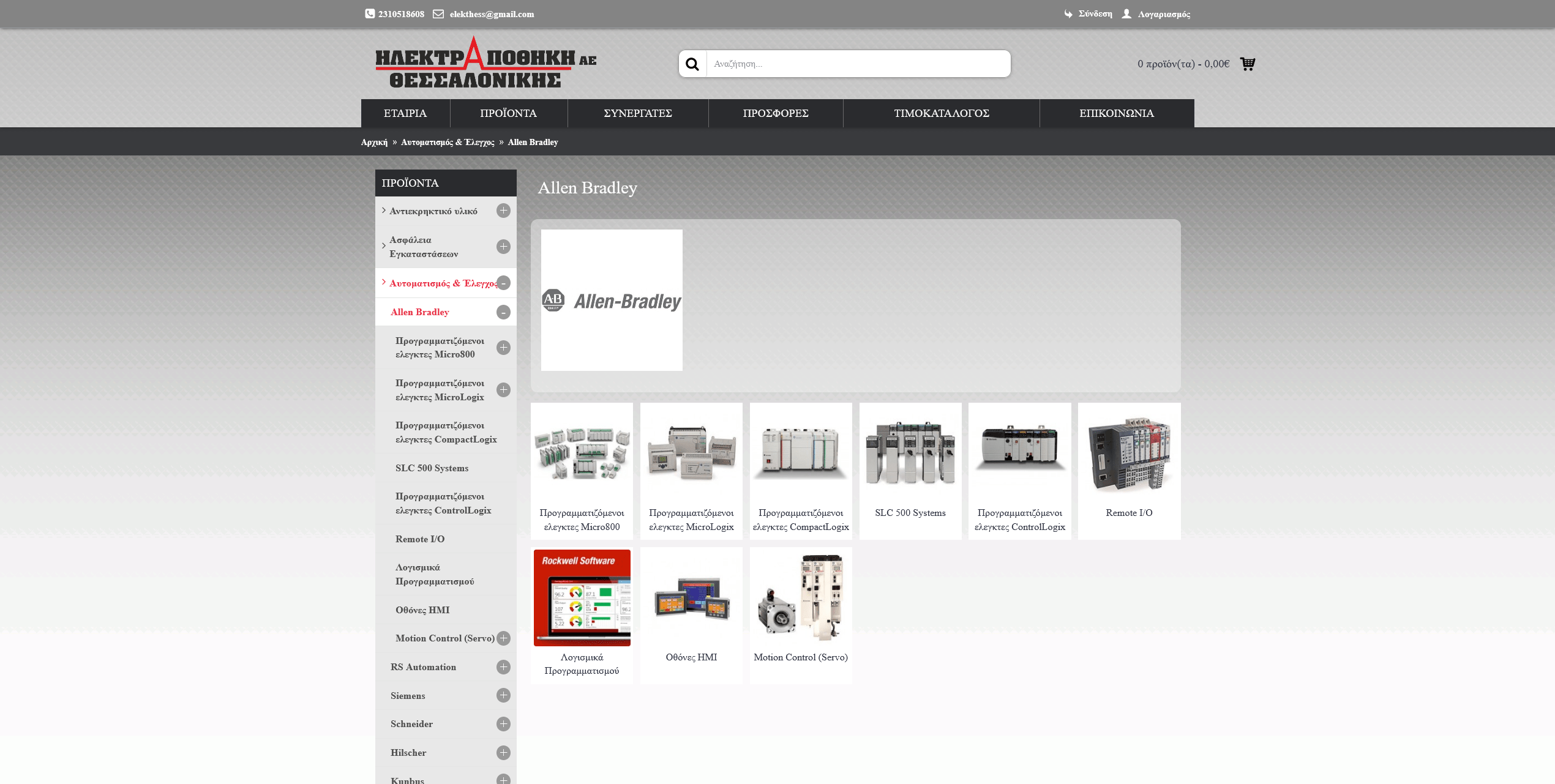Screen dimensions: 1555x784
Task: Open ControlLogix controllers product image
Action: (x=1020, y=454)
